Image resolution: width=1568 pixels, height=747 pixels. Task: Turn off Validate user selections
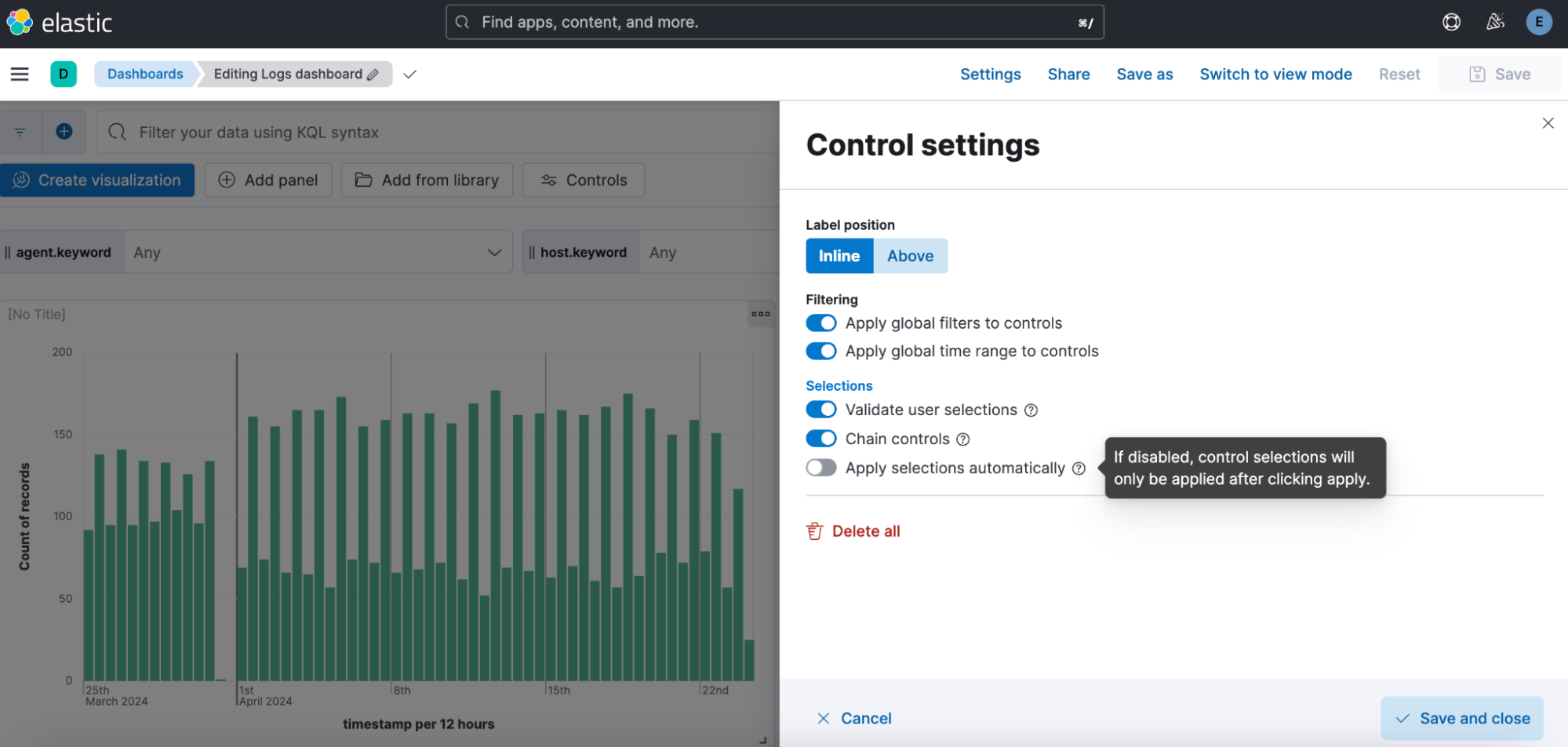tap(821, 410)
